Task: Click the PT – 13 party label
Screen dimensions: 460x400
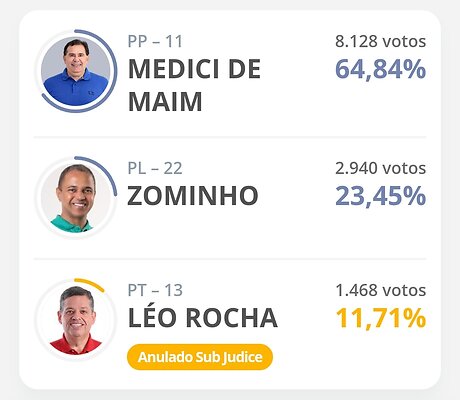Action: coord(155,290)
